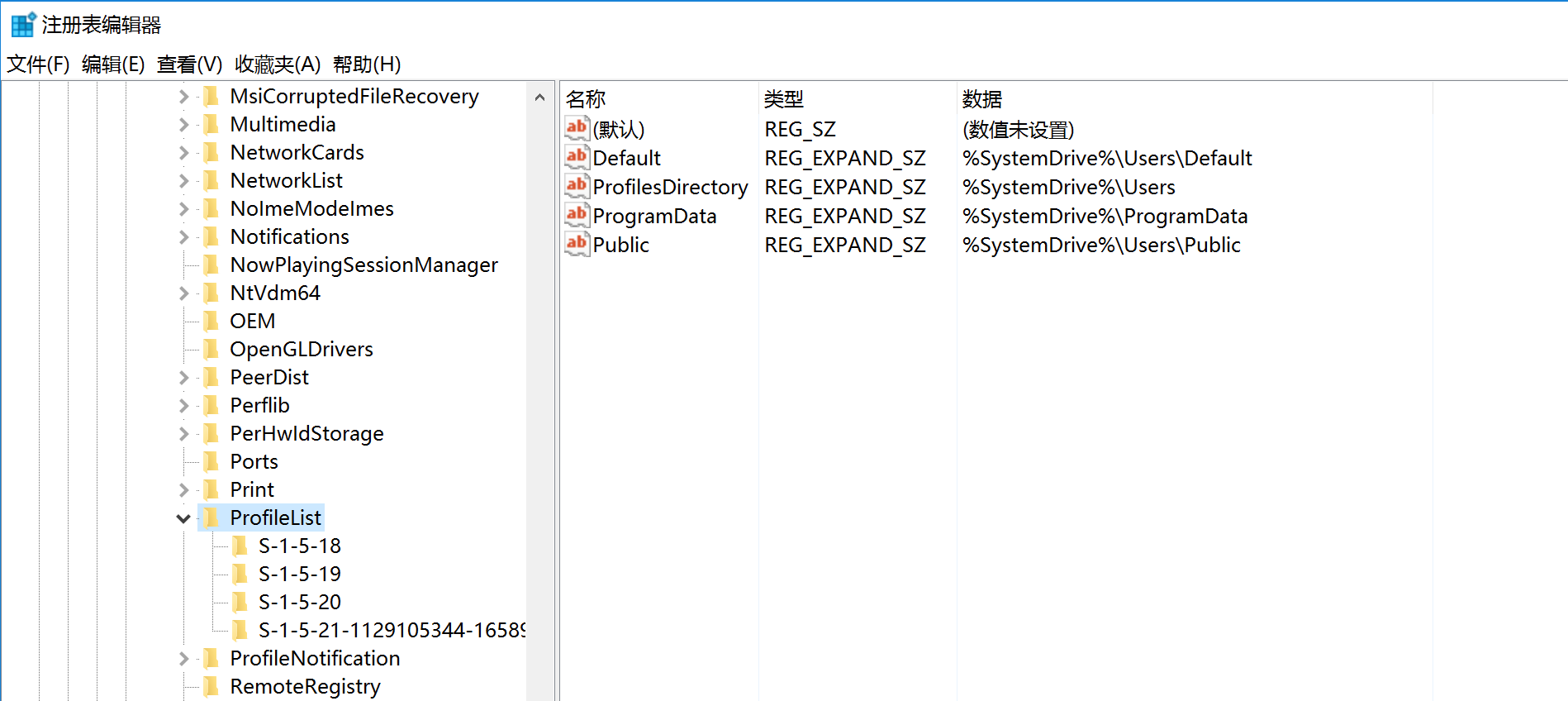The image size is (1568, 701).
Task: Expand the NetworkCards key
Action: [183, 153]
